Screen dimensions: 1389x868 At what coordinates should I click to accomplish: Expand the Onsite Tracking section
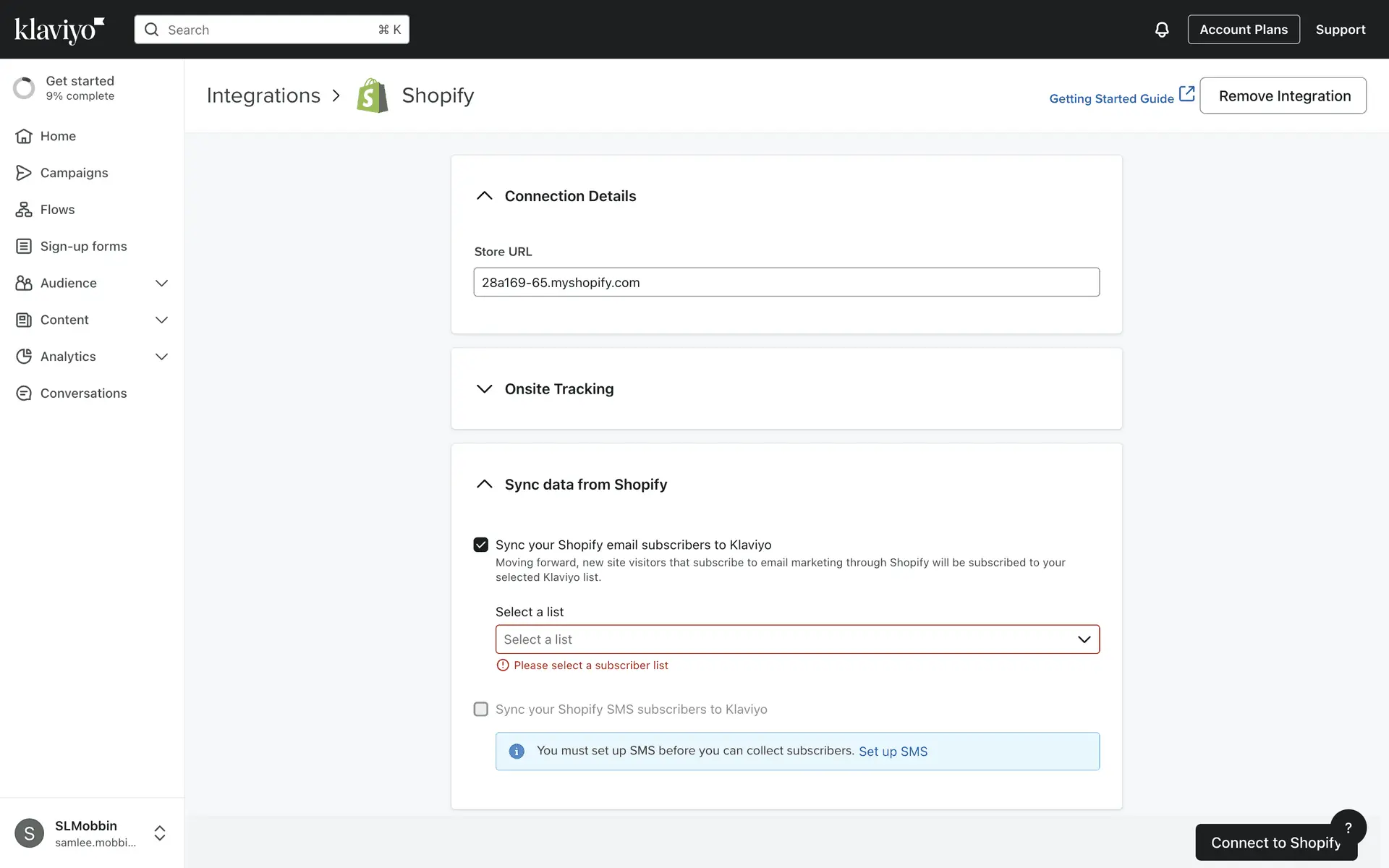pos(484,389)
